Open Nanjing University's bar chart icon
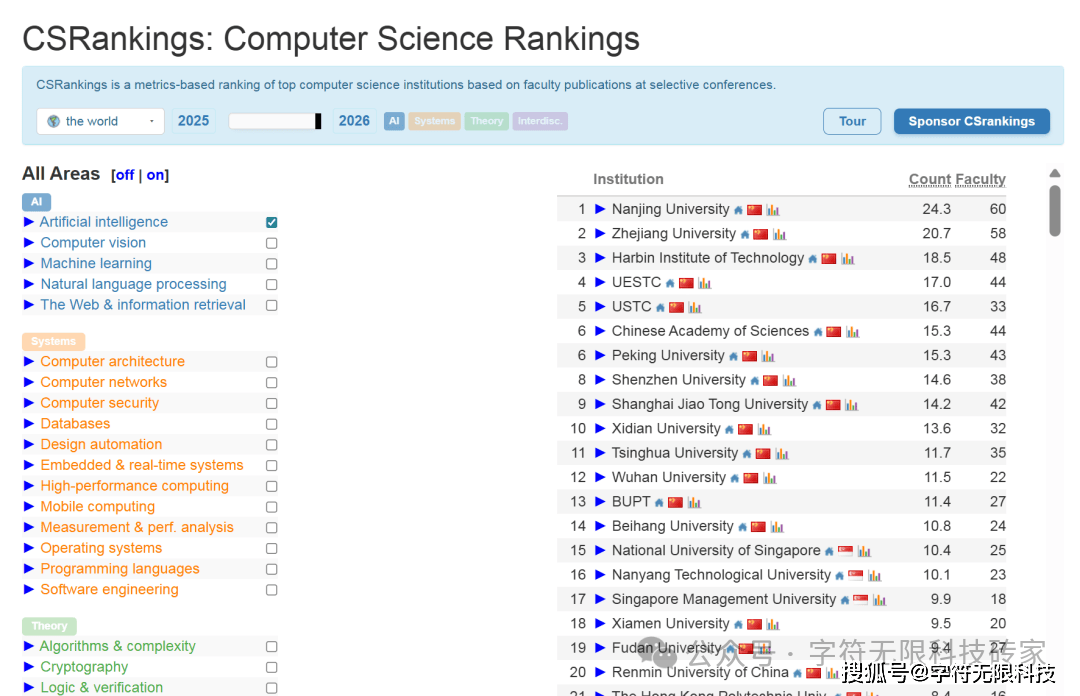Viewport: 1080px width, 696px height. 773,210
